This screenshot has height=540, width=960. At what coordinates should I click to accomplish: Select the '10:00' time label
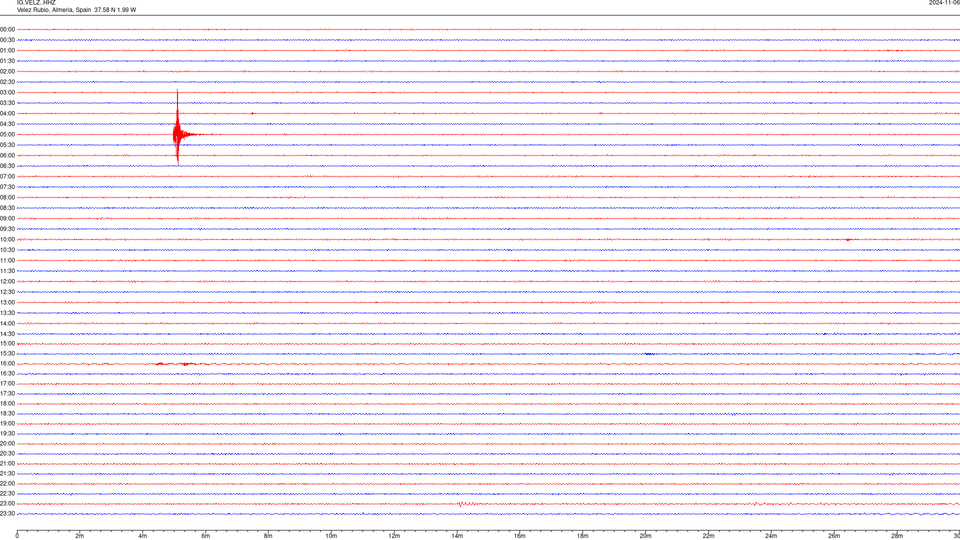coord(7,240)
